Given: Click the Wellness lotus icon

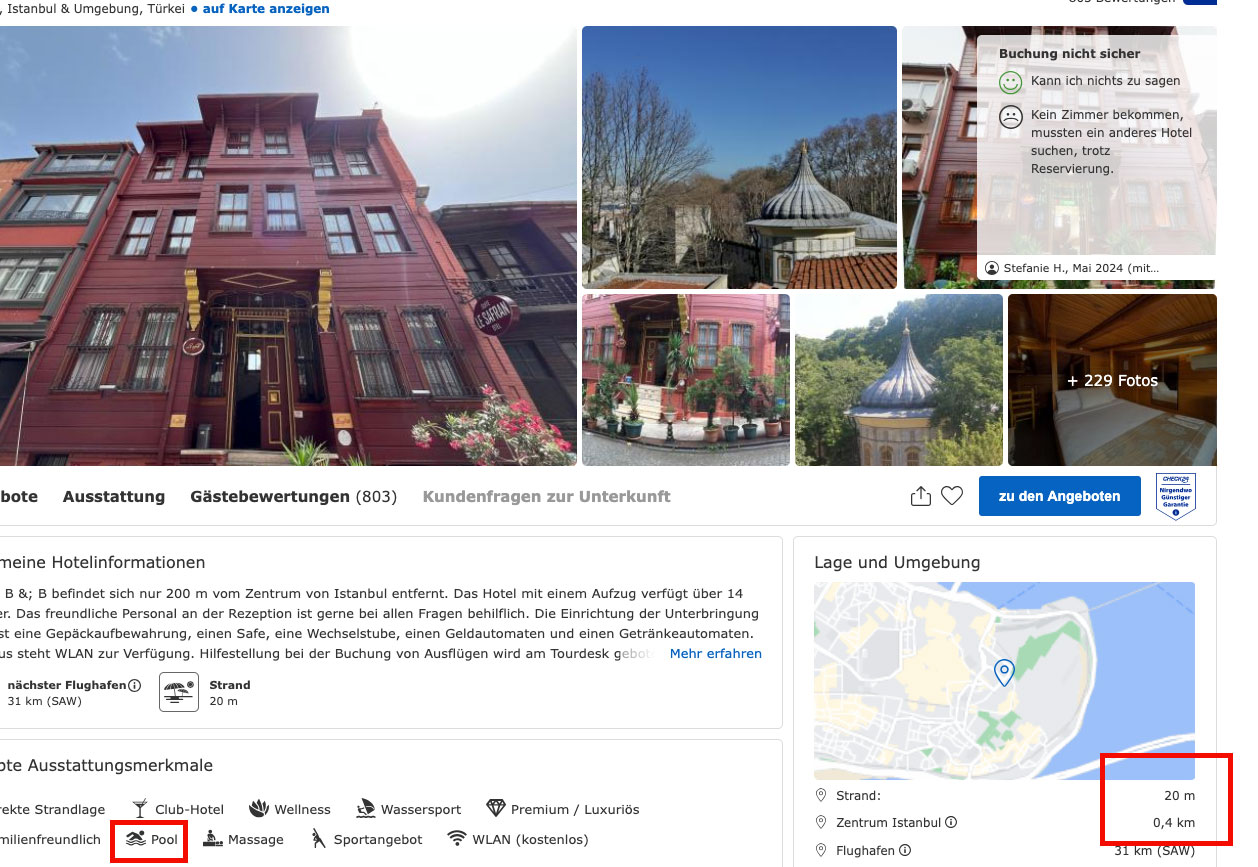Looking at the screenshot, I should [x=259, y=808].
